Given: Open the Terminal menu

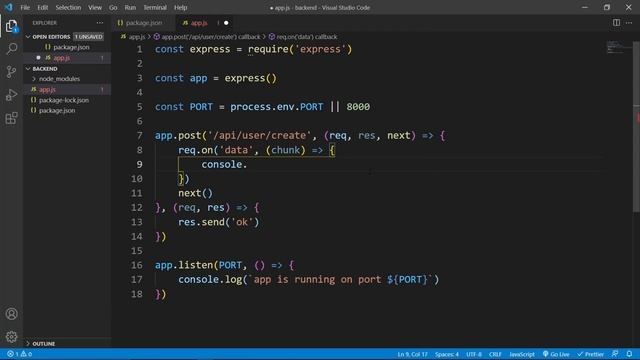Looking at the screenshot, I should click(155, 7).
